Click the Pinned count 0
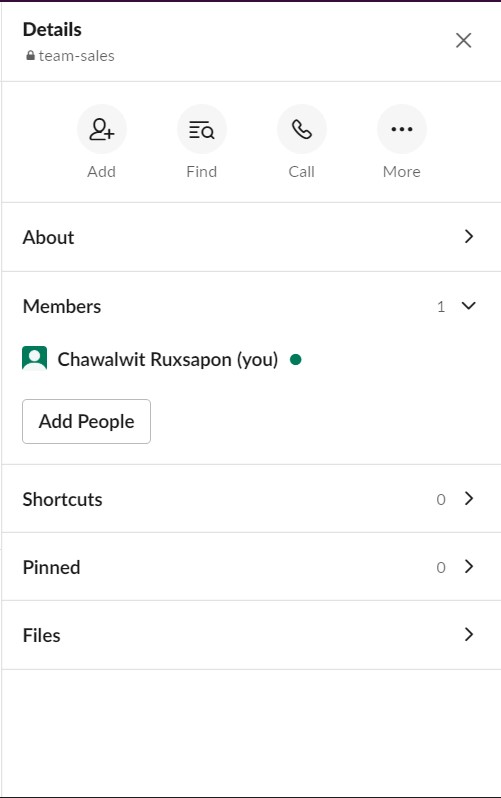The image size is (501, 798). [441, 567]
